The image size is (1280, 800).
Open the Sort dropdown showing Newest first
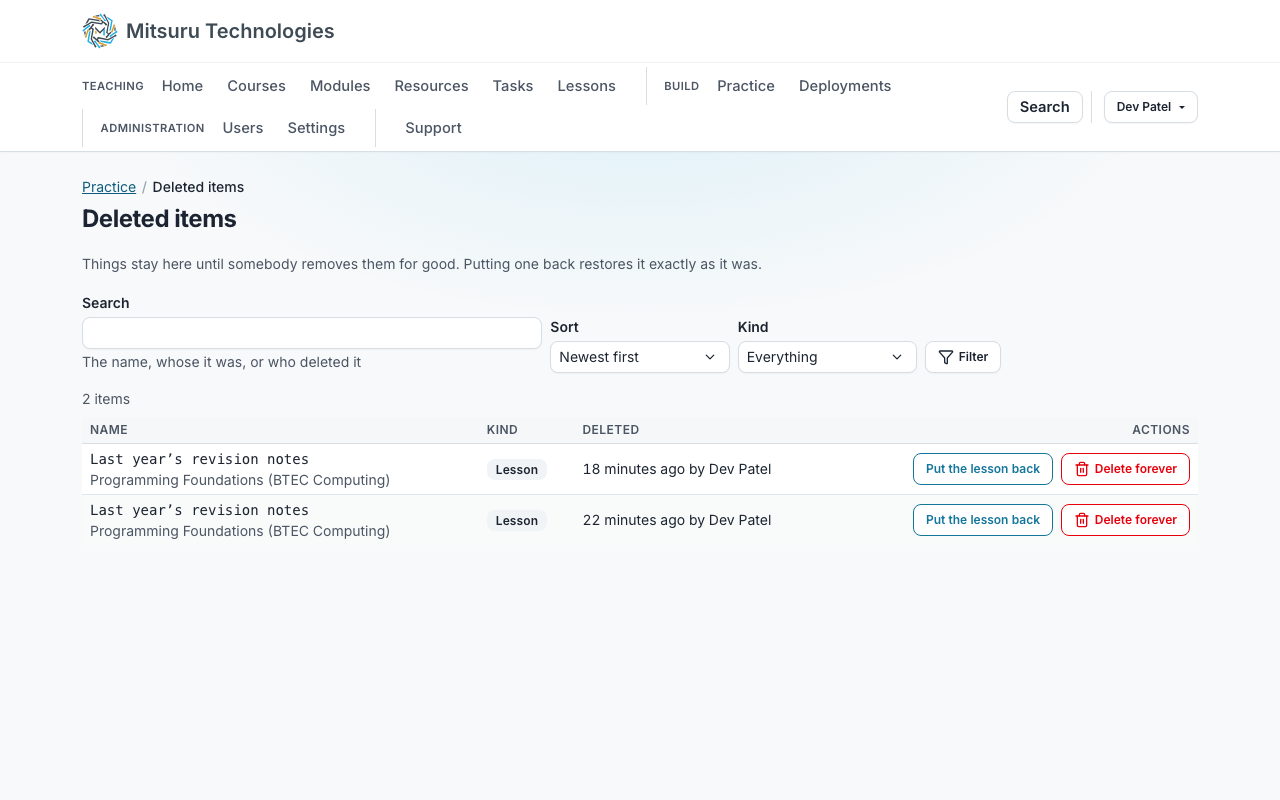(640, 357)
